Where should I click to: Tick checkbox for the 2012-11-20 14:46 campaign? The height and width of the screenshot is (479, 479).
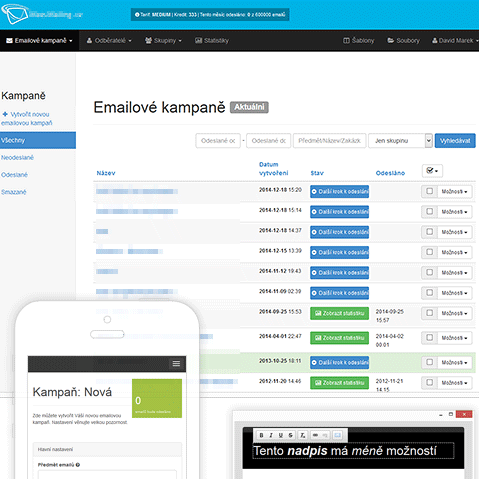[430, 382]
